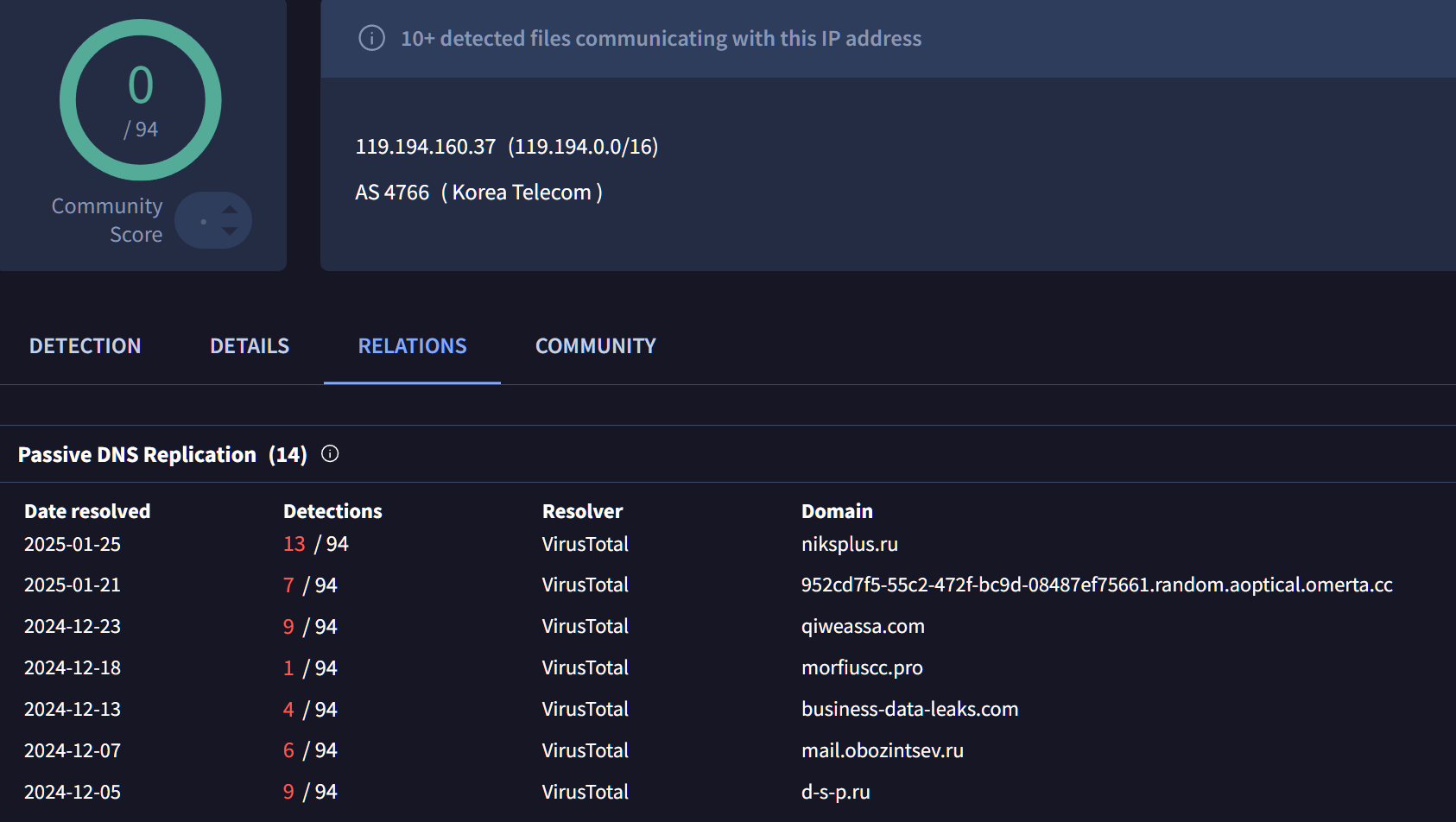The width and height of the screenshot is (1456, 822).
Task: Click the date 2024-12-07
Action: (x=73, y=750)
